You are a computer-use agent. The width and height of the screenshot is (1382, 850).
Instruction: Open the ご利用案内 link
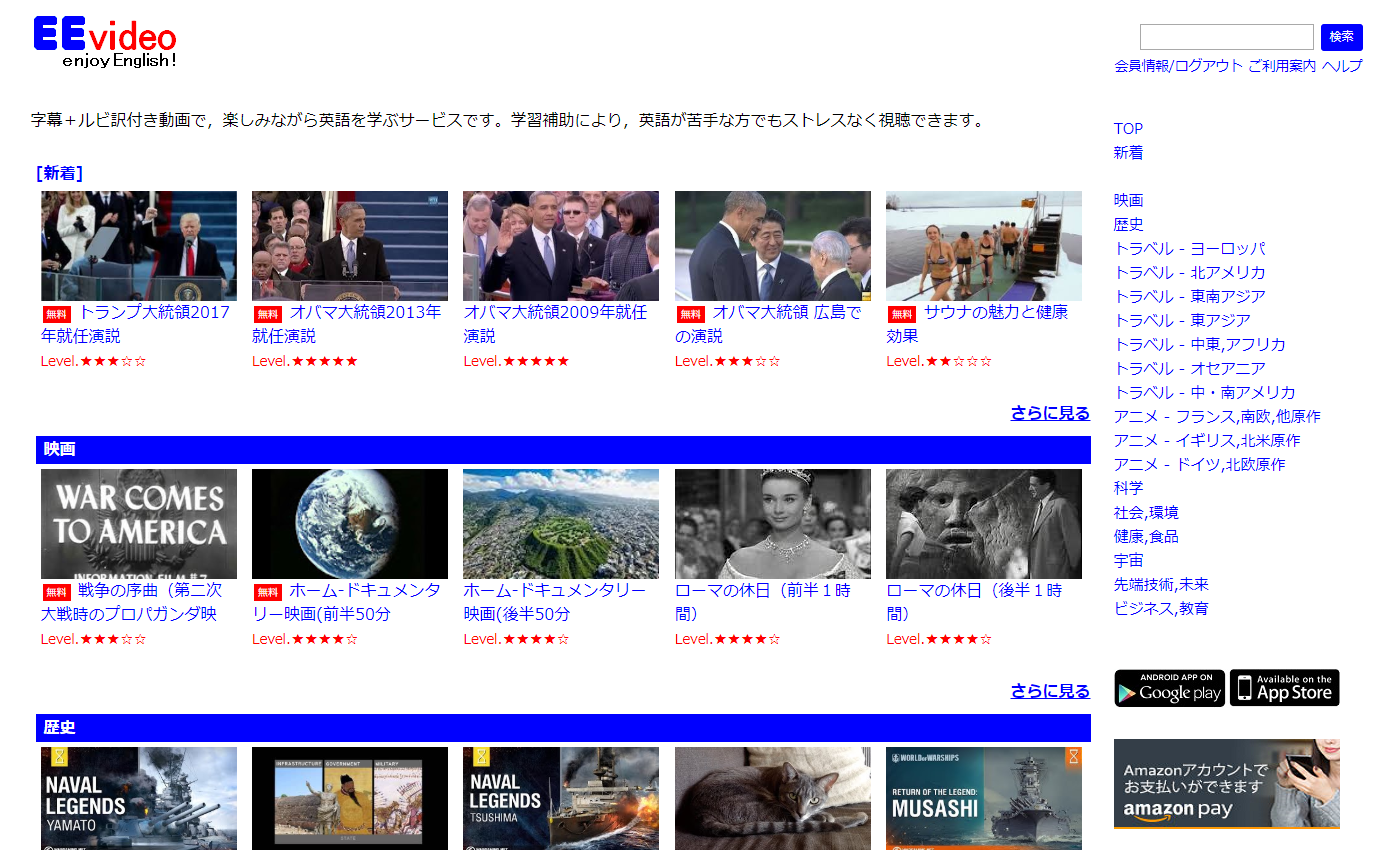click(x=1282, y=66)
